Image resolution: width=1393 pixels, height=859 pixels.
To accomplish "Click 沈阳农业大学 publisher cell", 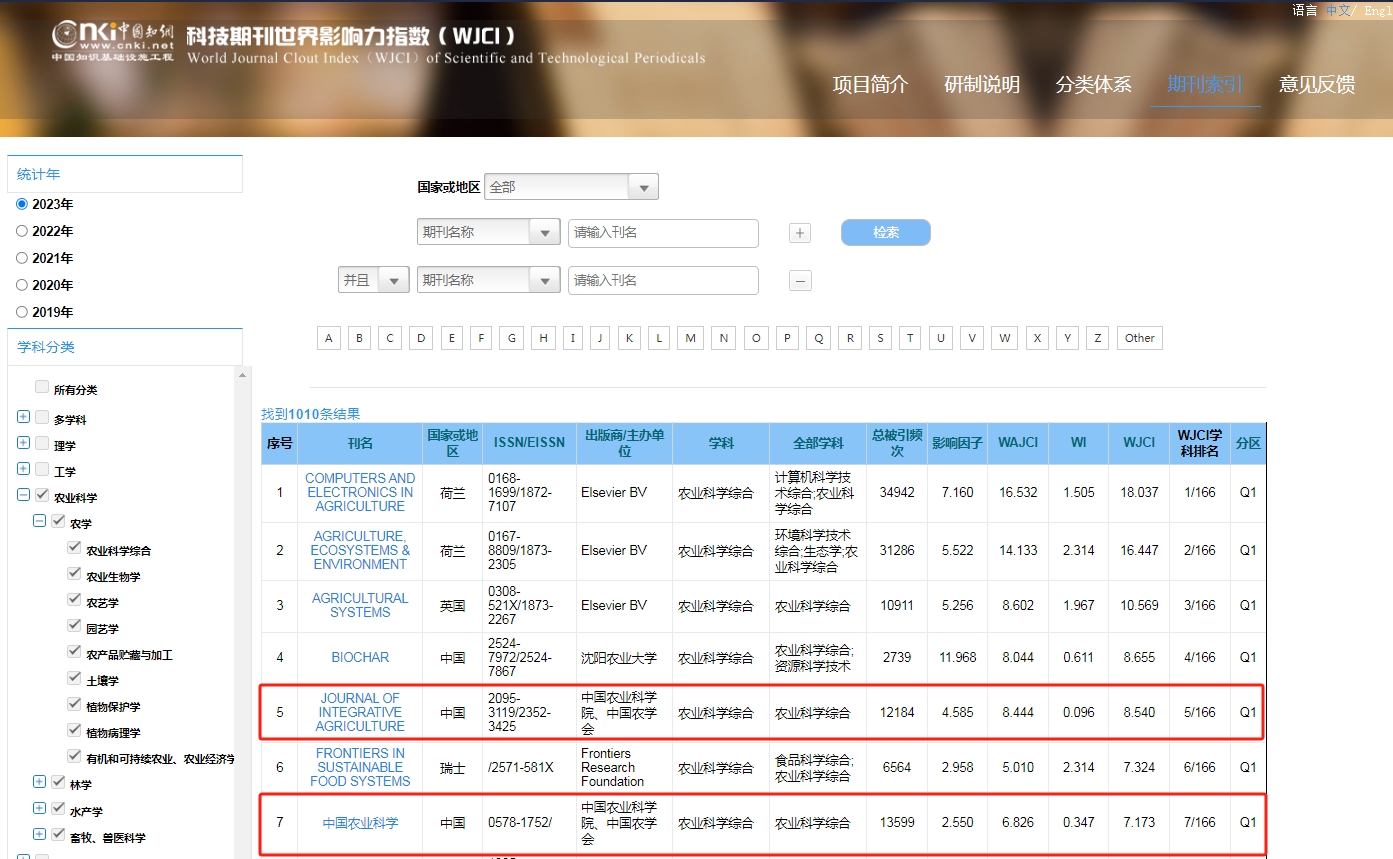I will pos(624,658).
